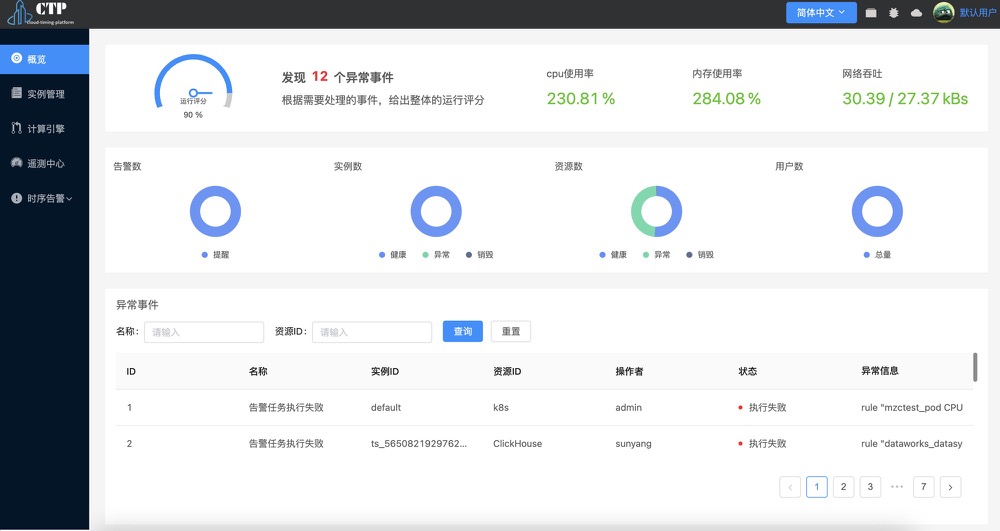This screenshot has width=1000, height=531.
Task: Click the k8s resource cell
Action: click(x=501, y=407)
